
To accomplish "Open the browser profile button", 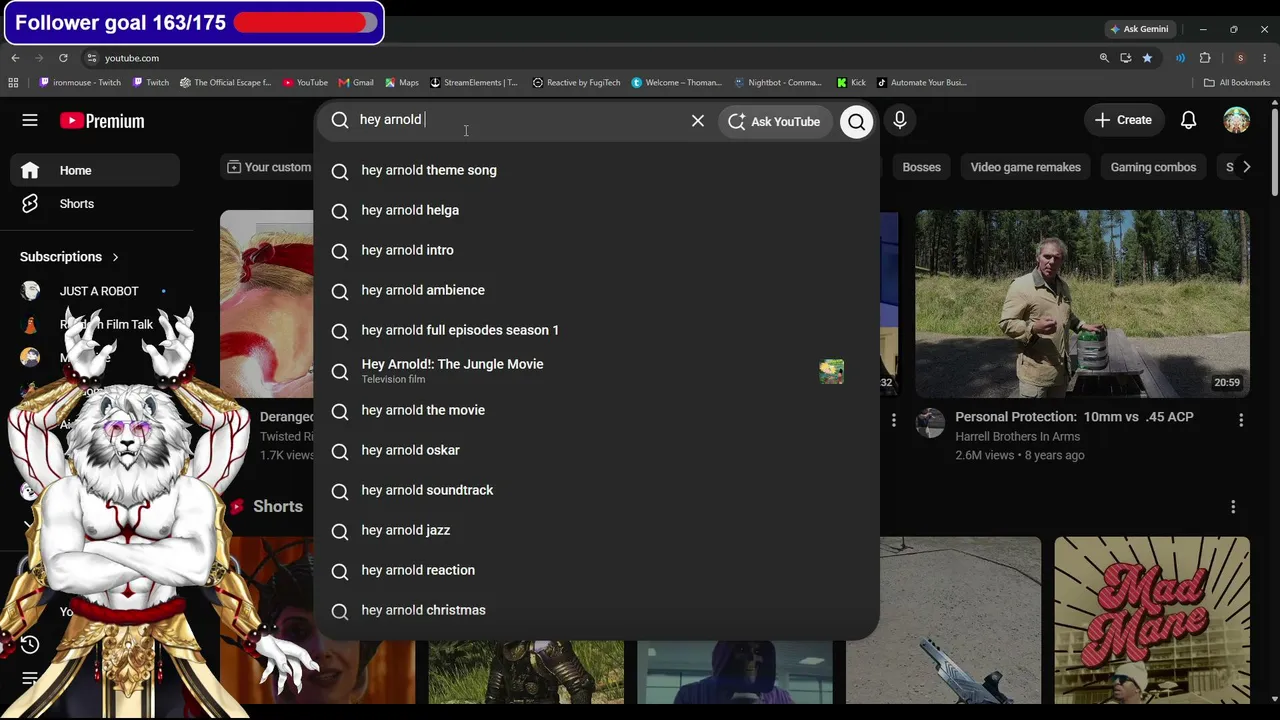I will 1240,58.
